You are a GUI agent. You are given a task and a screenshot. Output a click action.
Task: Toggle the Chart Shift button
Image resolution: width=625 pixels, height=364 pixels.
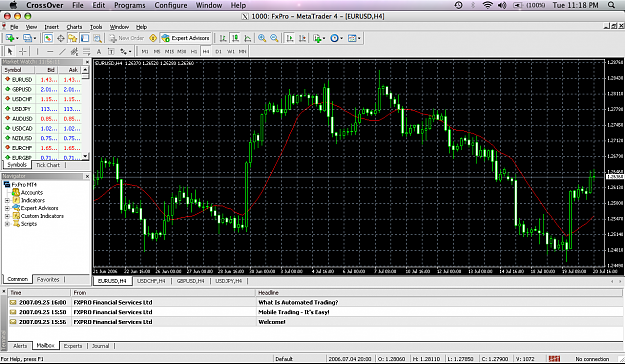[x=302, y=38]
